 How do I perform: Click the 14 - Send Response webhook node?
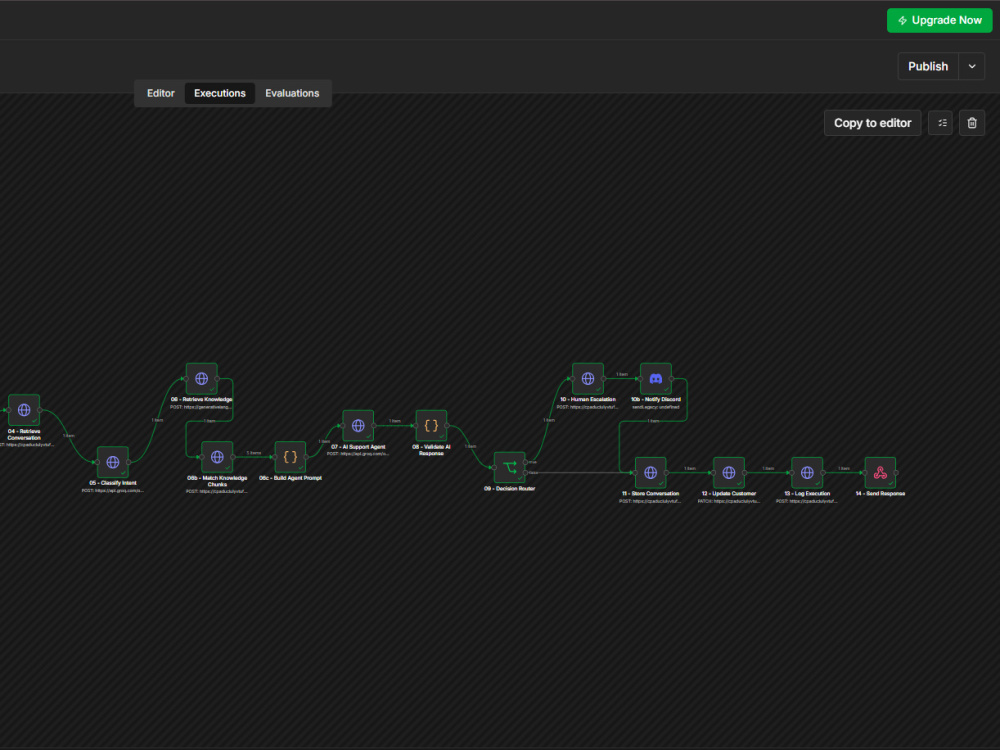(x=880, y=473)
